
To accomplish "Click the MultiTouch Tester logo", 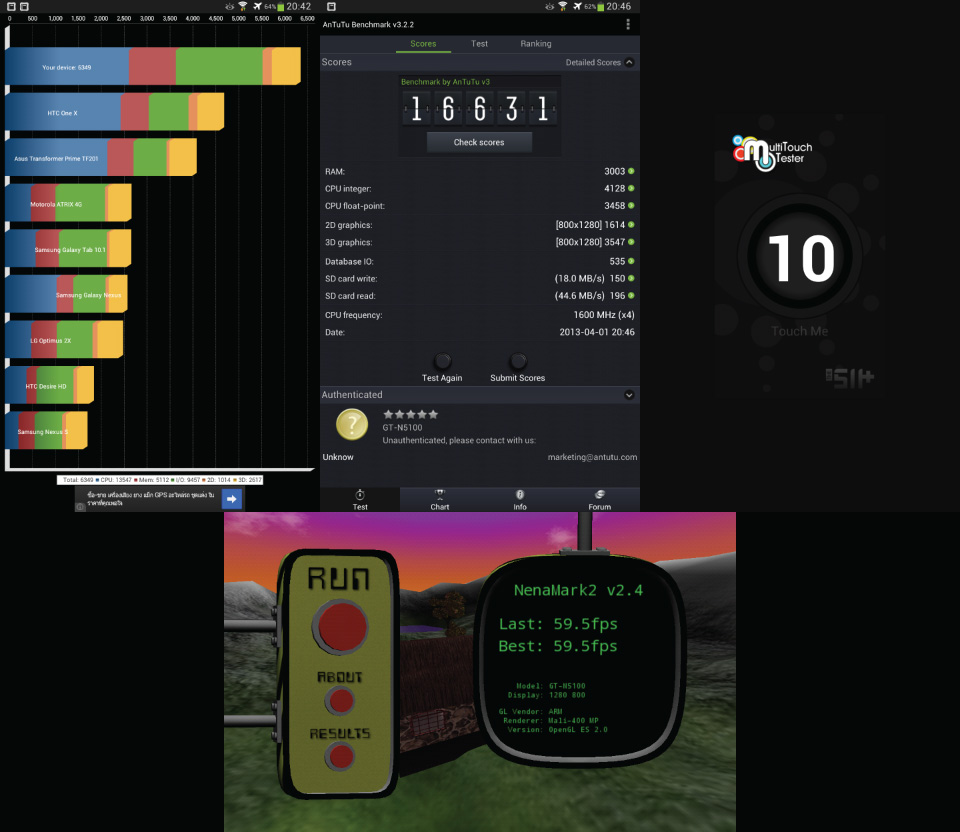I will tap(772, 152).
